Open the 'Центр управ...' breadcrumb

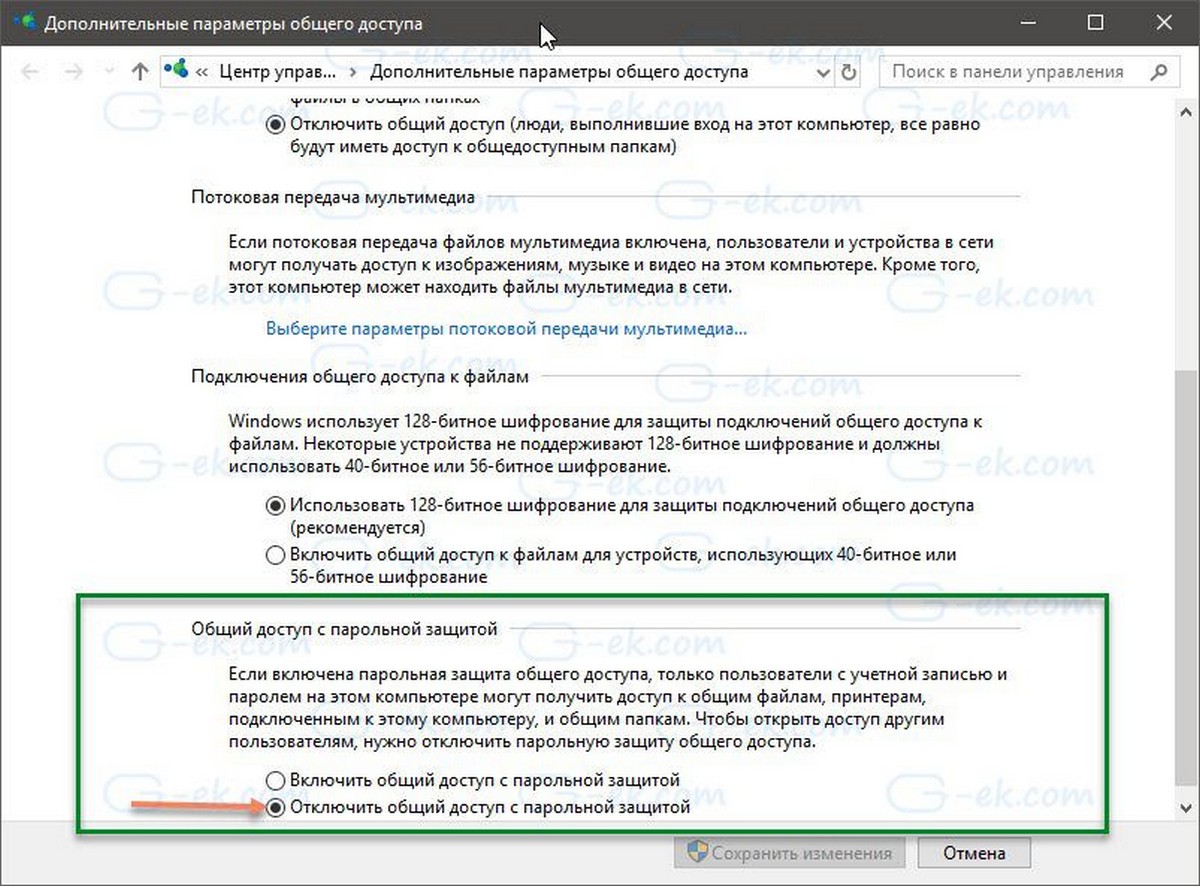pyautogui.click(x=279, y=72)
